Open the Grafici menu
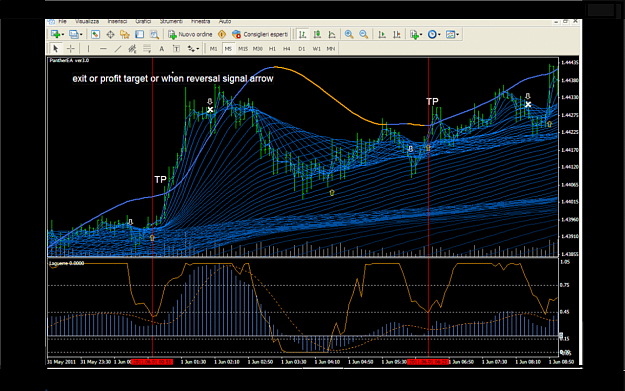 (143, 21)
